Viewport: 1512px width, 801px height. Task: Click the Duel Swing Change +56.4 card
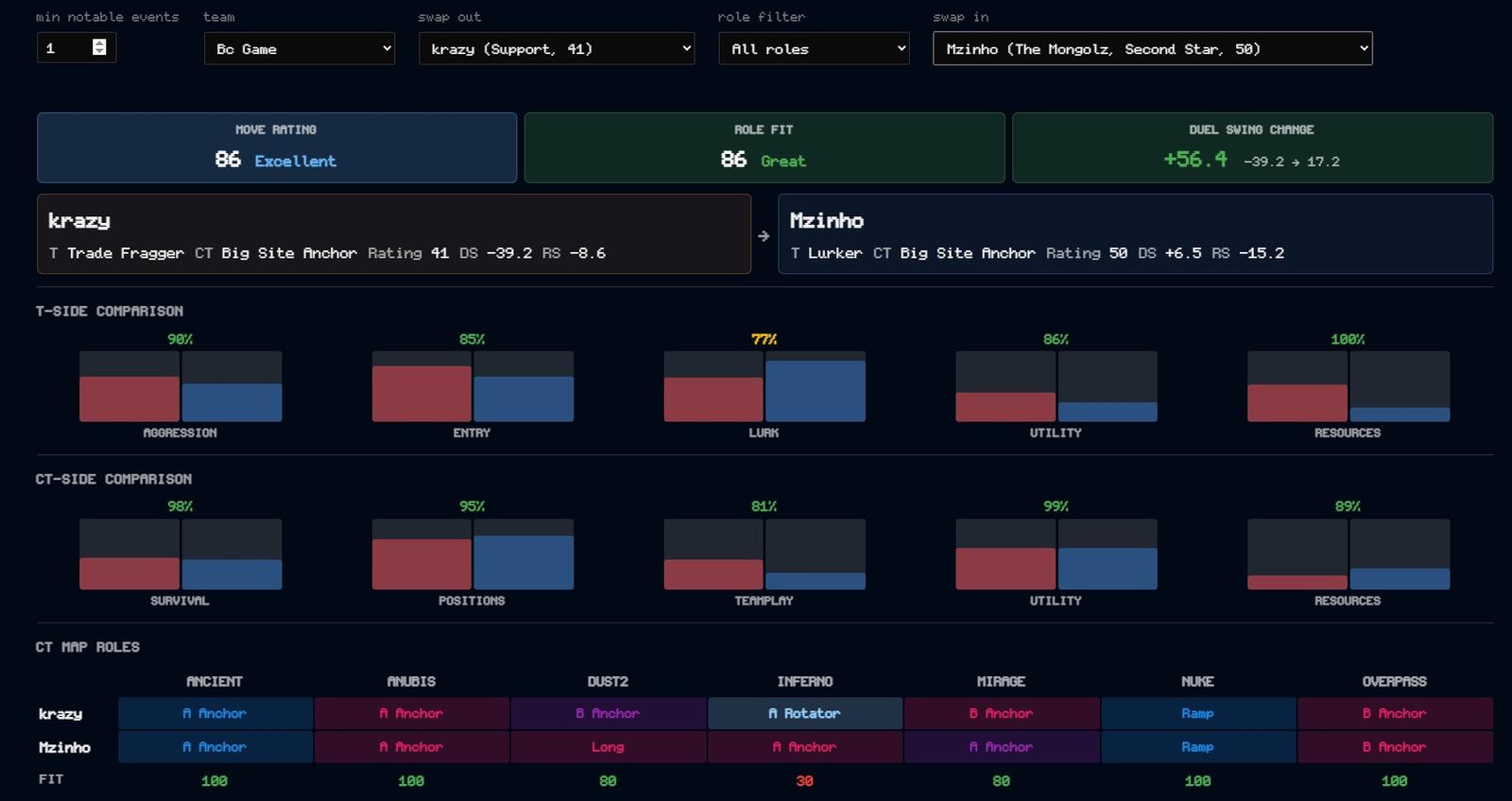click(x=1252, y=147)
